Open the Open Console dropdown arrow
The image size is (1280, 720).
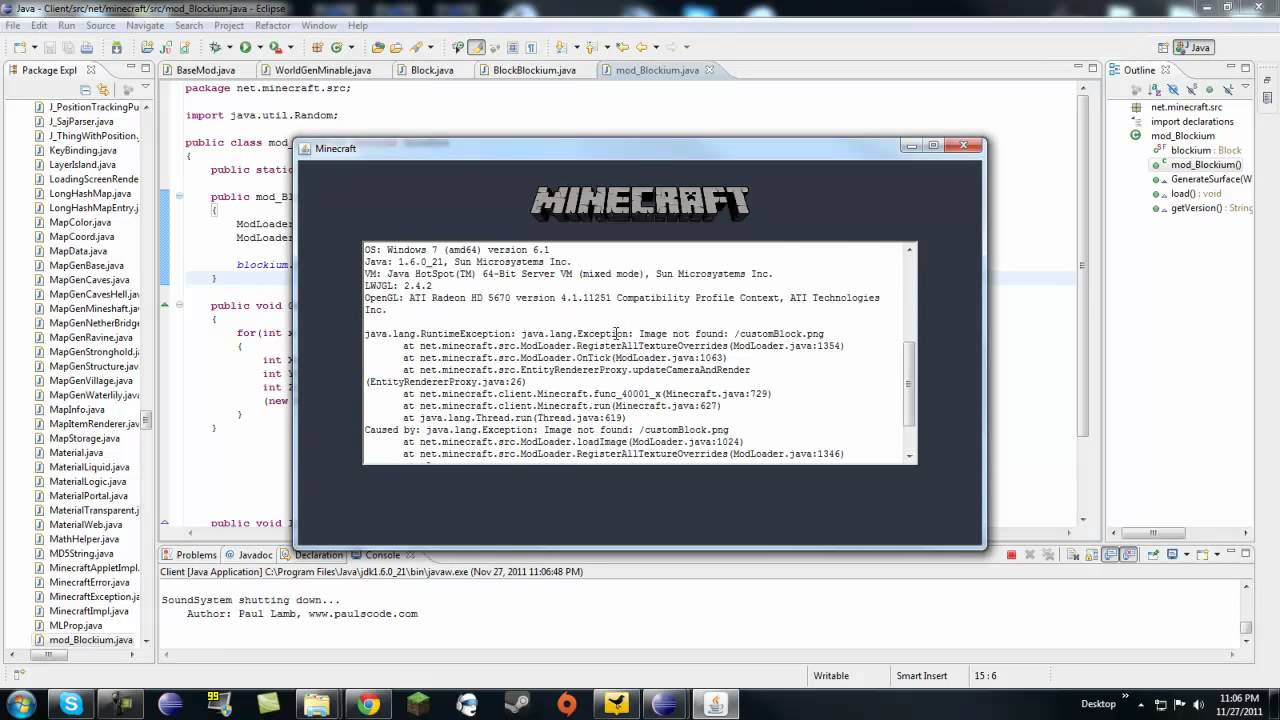tap(1217, 554)
